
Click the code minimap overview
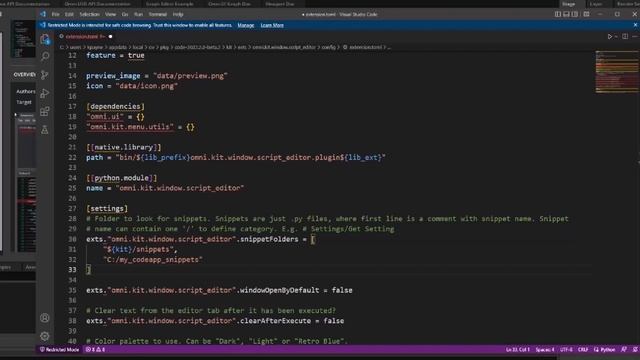pyautogui.click(x=617, y=72)
